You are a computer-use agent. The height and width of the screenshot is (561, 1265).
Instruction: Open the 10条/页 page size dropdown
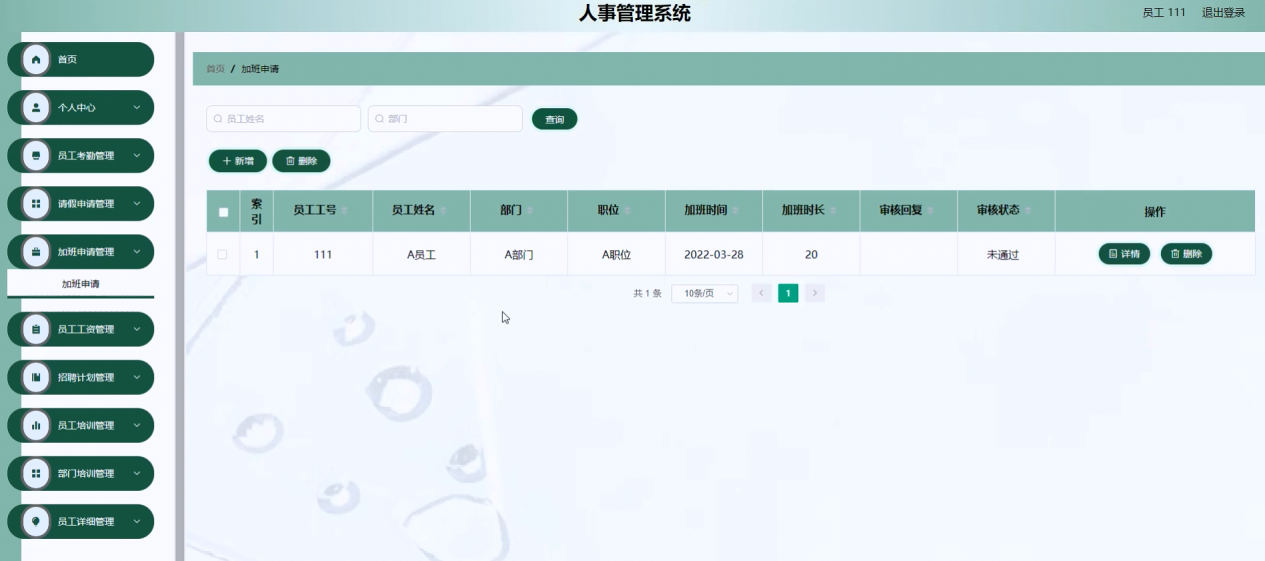[705, 293]
